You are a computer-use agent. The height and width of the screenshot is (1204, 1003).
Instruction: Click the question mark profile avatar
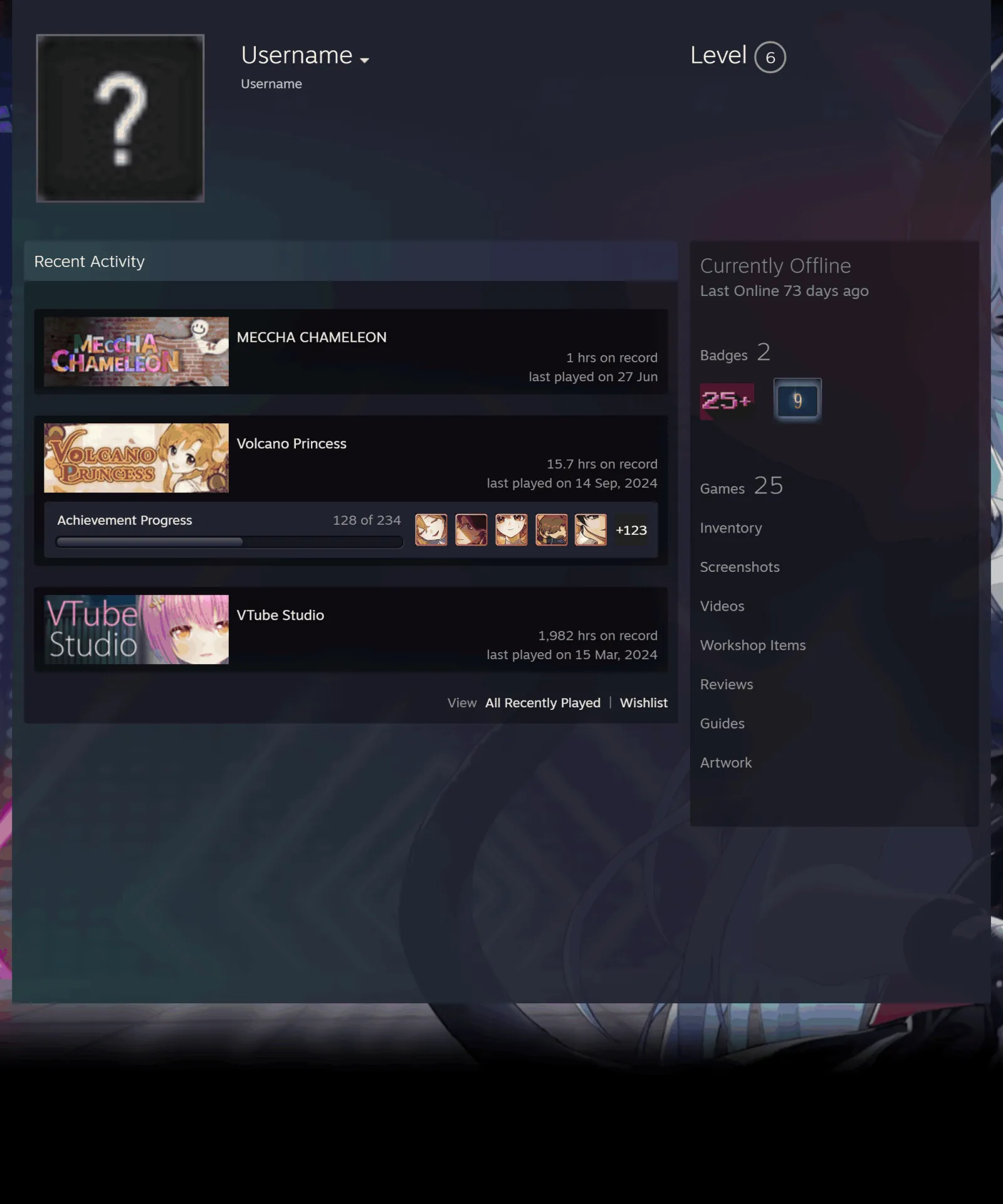coord(120,118)
